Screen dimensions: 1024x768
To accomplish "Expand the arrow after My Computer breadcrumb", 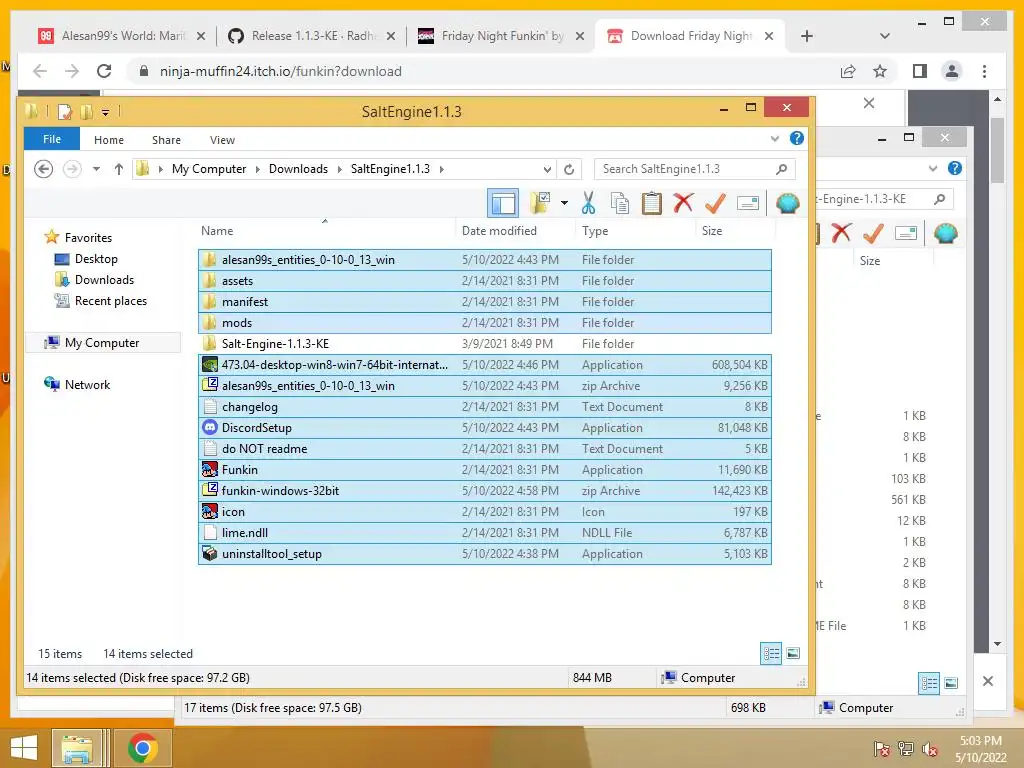I will pos(257,169).
